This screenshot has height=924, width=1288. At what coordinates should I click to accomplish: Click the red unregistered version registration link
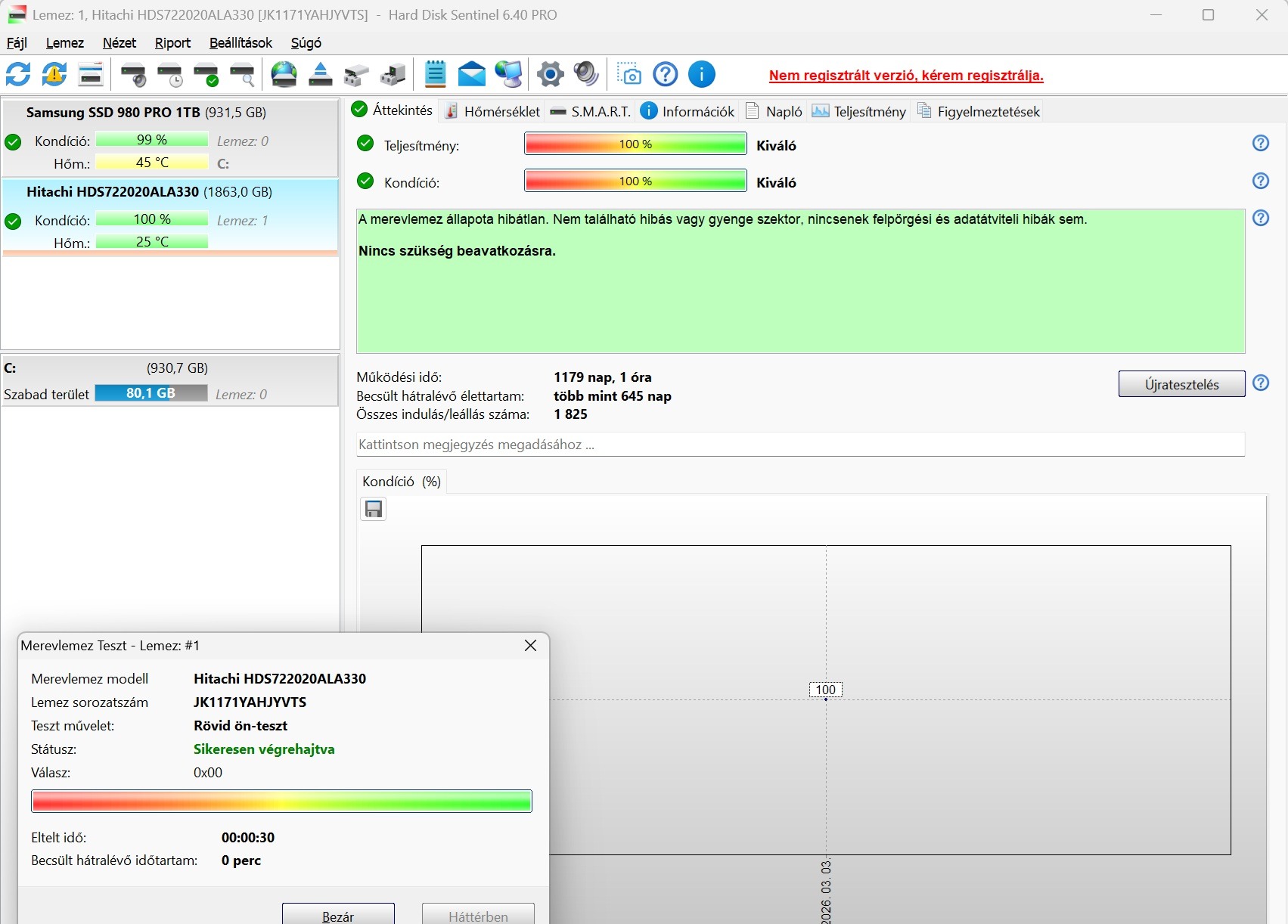pyautogui.click(x=906, y=76)
